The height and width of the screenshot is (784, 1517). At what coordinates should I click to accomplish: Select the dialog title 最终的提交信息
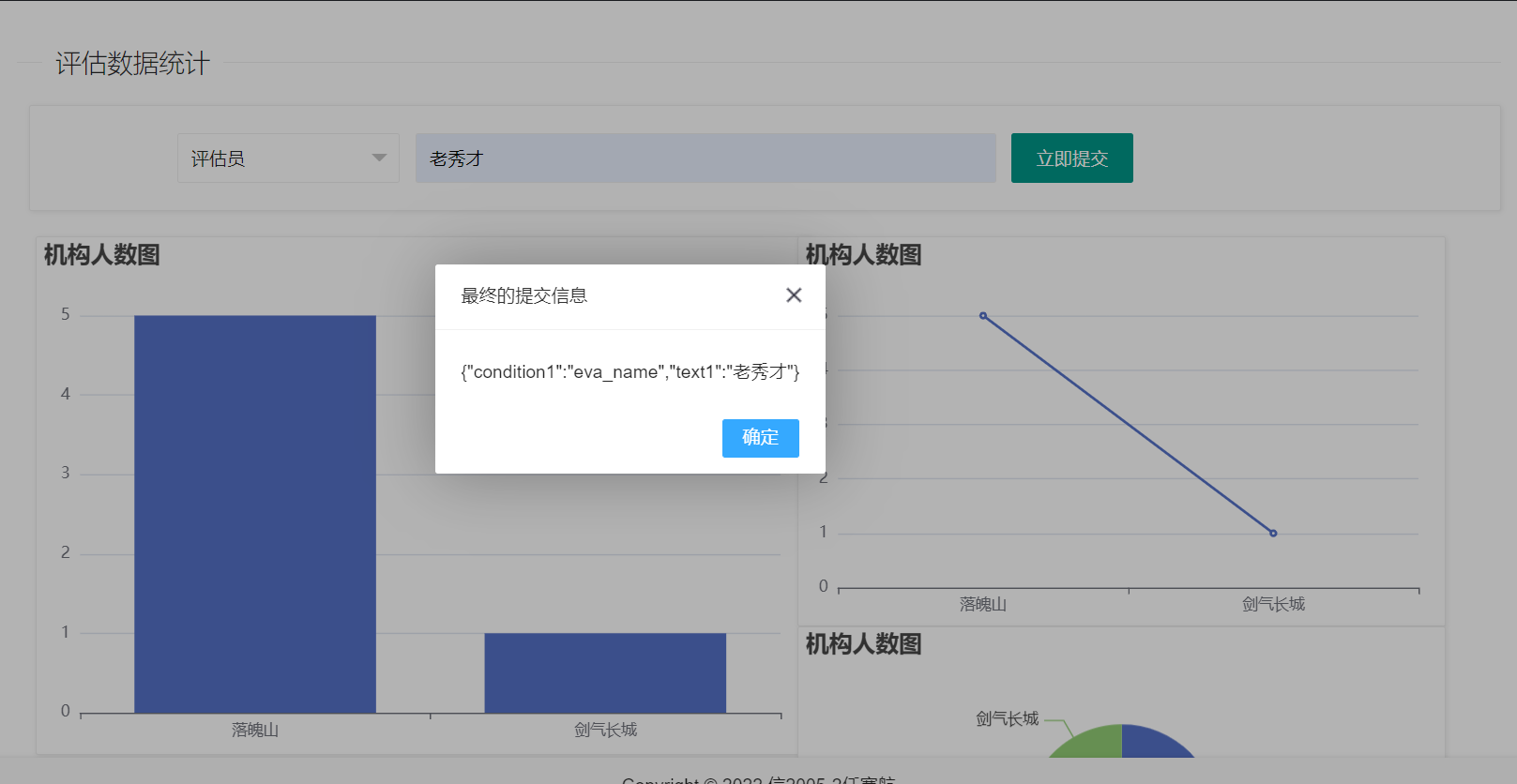(x=524, y=296)
